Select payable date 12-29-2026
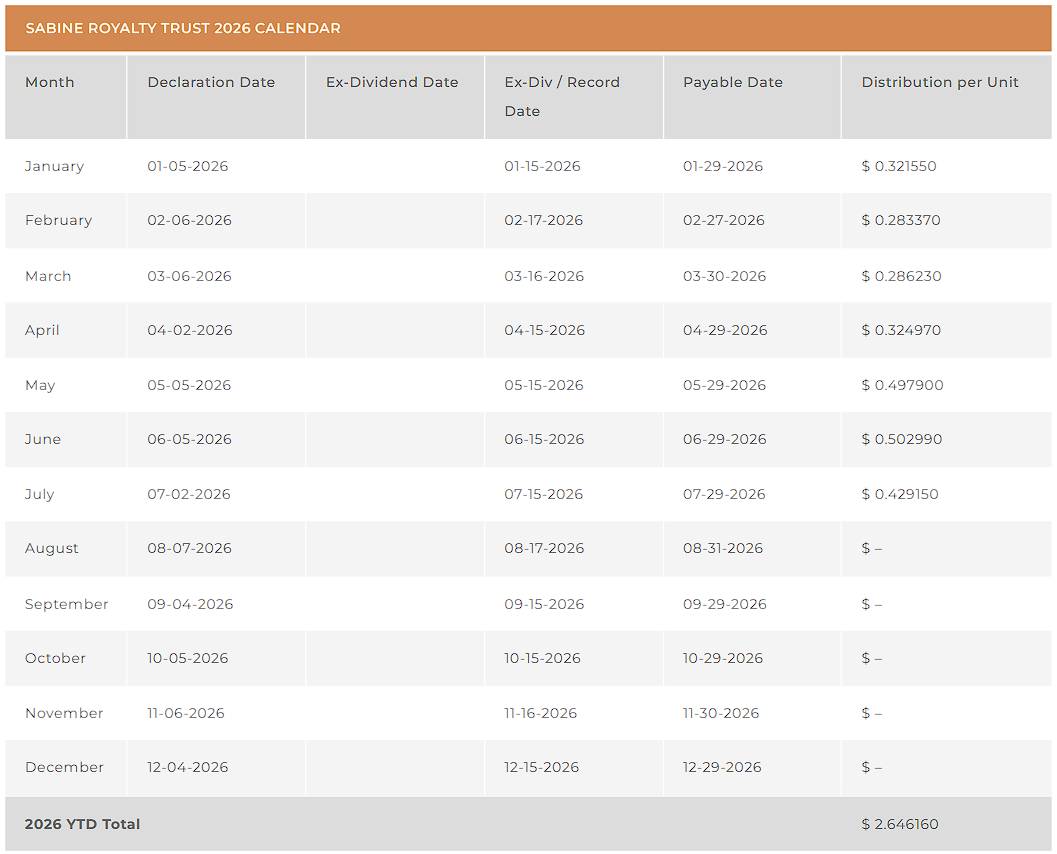This screenshot has height=854, width=1057. [x=723, y=768]
